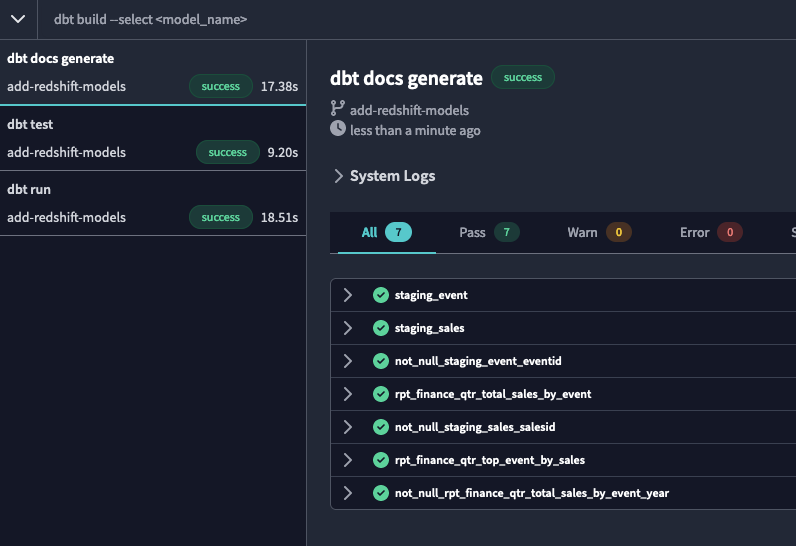The width and height of the screenshot is (796, 546).
Task: Click the staging_event model name
Action: [431, 295]
